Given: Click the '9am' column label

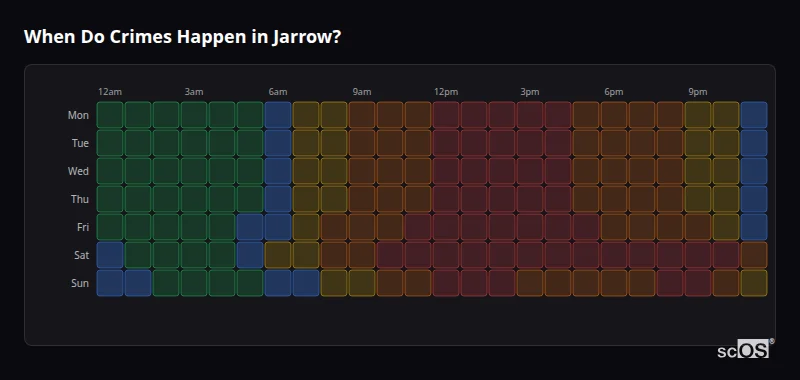Looking at the screenshot, I should [x=362, y=92].
